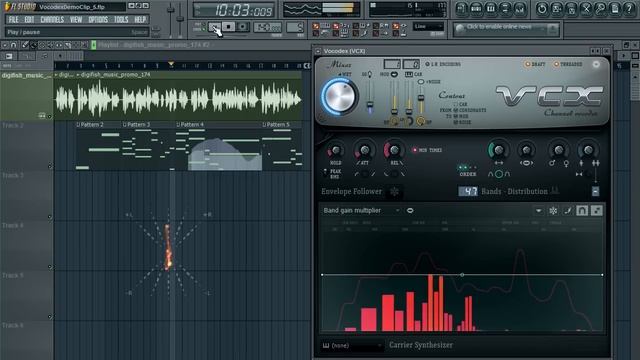Toggle the magnet snap icon in playlist toolbar
The height and width of the screenshot is (360, 640).
[x=13, y=45]
